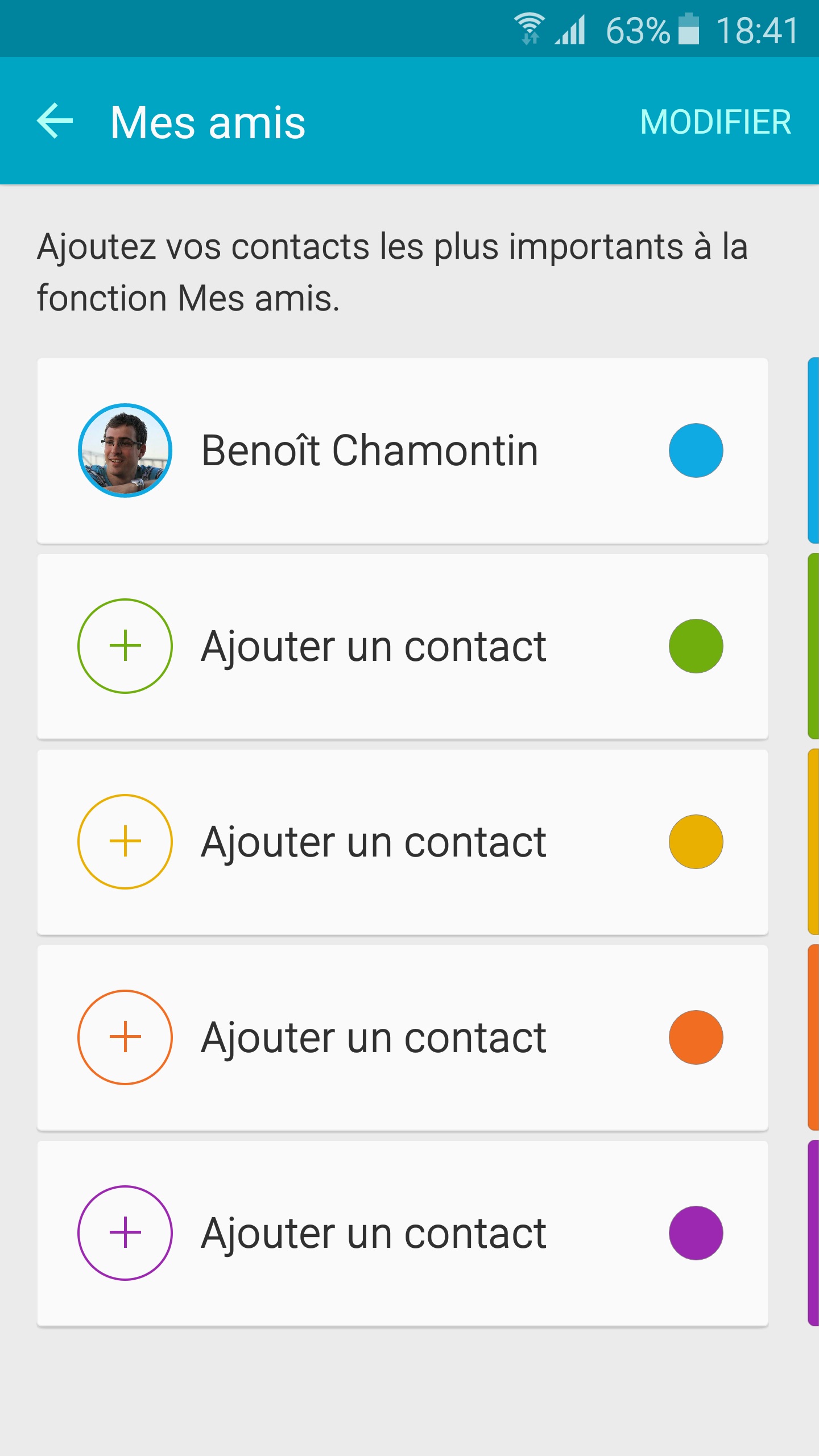Select the blue color dot
The height and width of the screenshot is (1456, 819).
(x=696, y=450)
